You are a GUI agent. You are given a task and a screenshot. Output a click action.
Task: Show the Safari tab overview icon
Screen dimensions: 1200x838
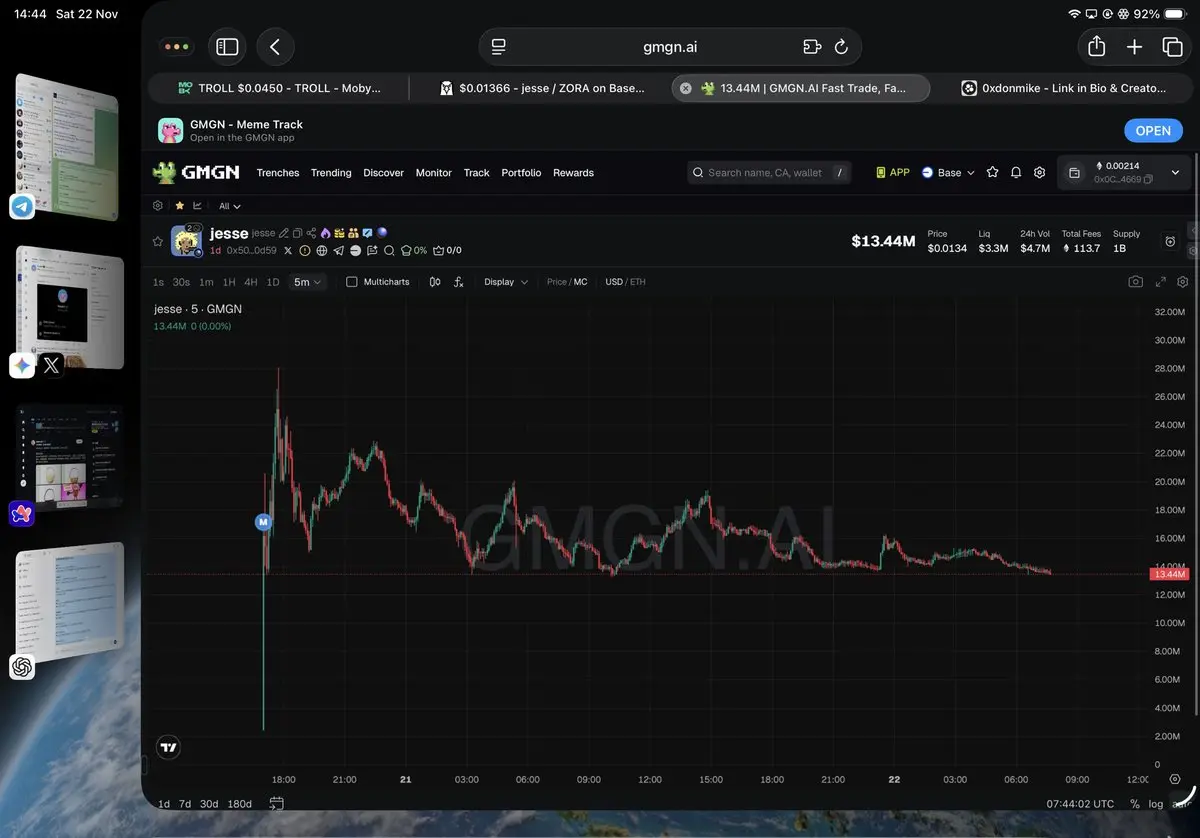click(x=1172, y=47)
